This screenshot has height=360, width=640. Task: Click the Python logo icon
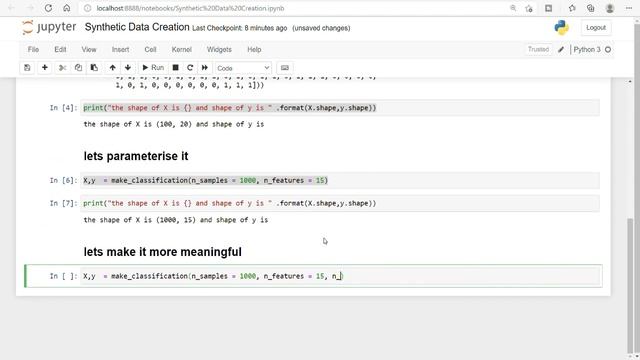click(562, 28)
